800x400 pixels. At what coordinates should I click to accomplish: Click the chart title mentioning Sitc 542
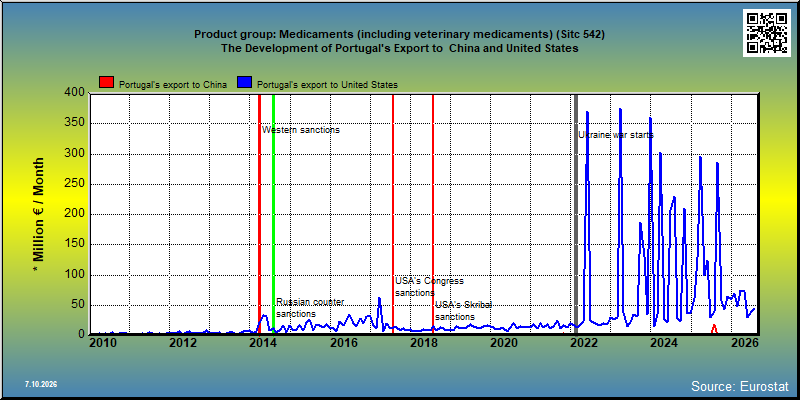click(x=399, y=35)
